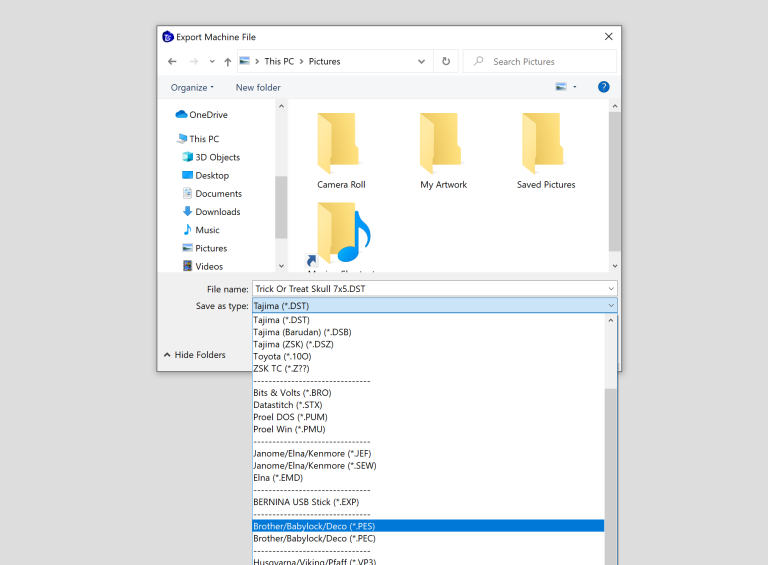This screenshot has width=768, height=565.
Task: Open Help with the question mark icon
Action: coord(603,87)
